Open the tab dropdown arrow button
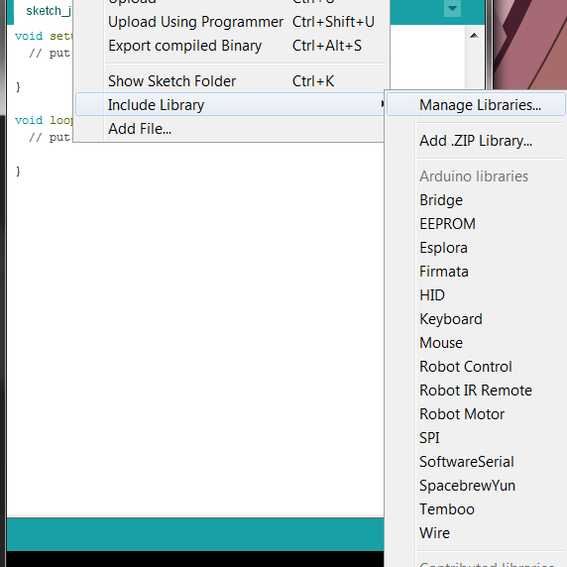This screenshot has width=567, height=567. tap(452, 8)
